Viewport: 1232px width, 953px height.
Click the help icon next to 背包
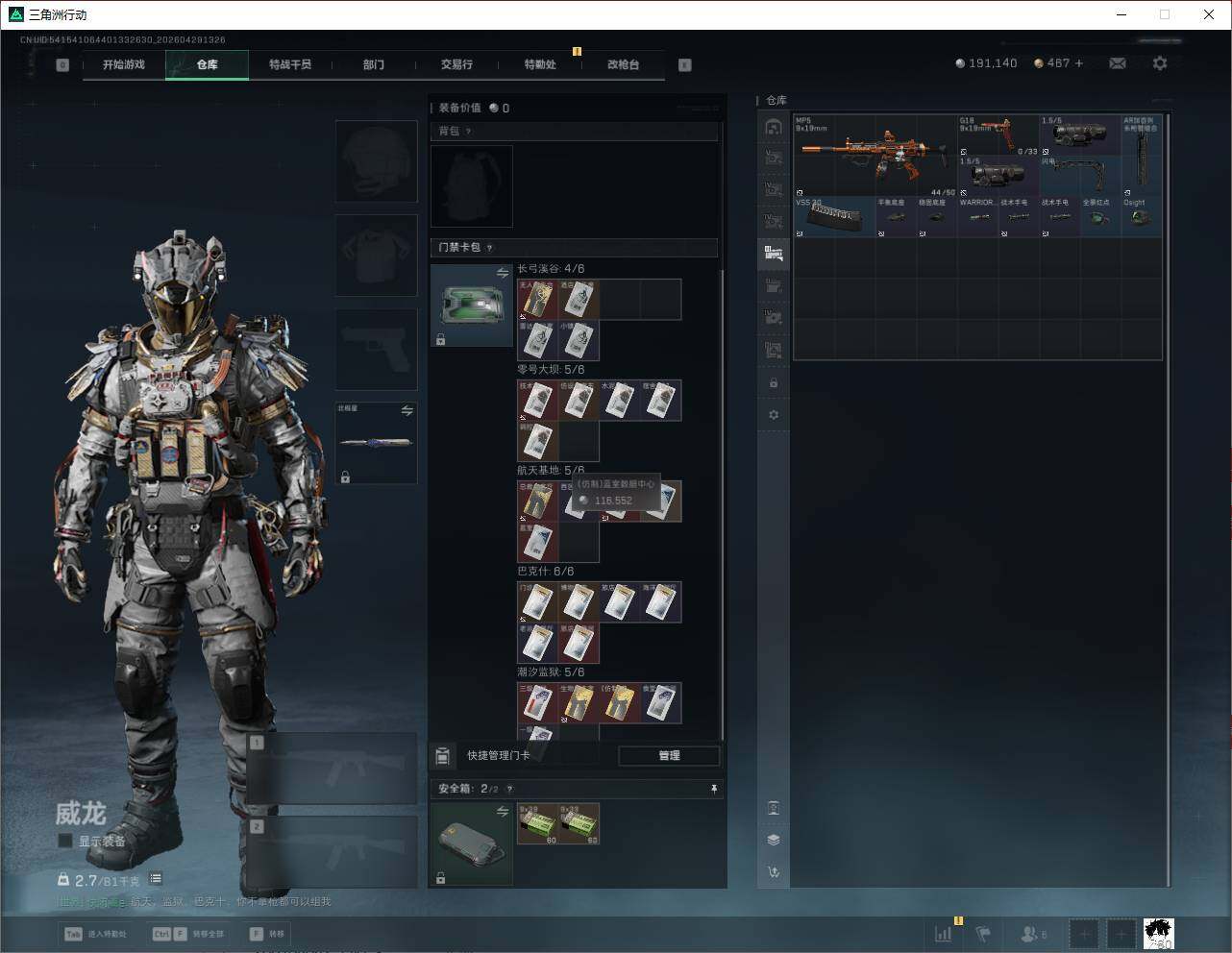468,131
